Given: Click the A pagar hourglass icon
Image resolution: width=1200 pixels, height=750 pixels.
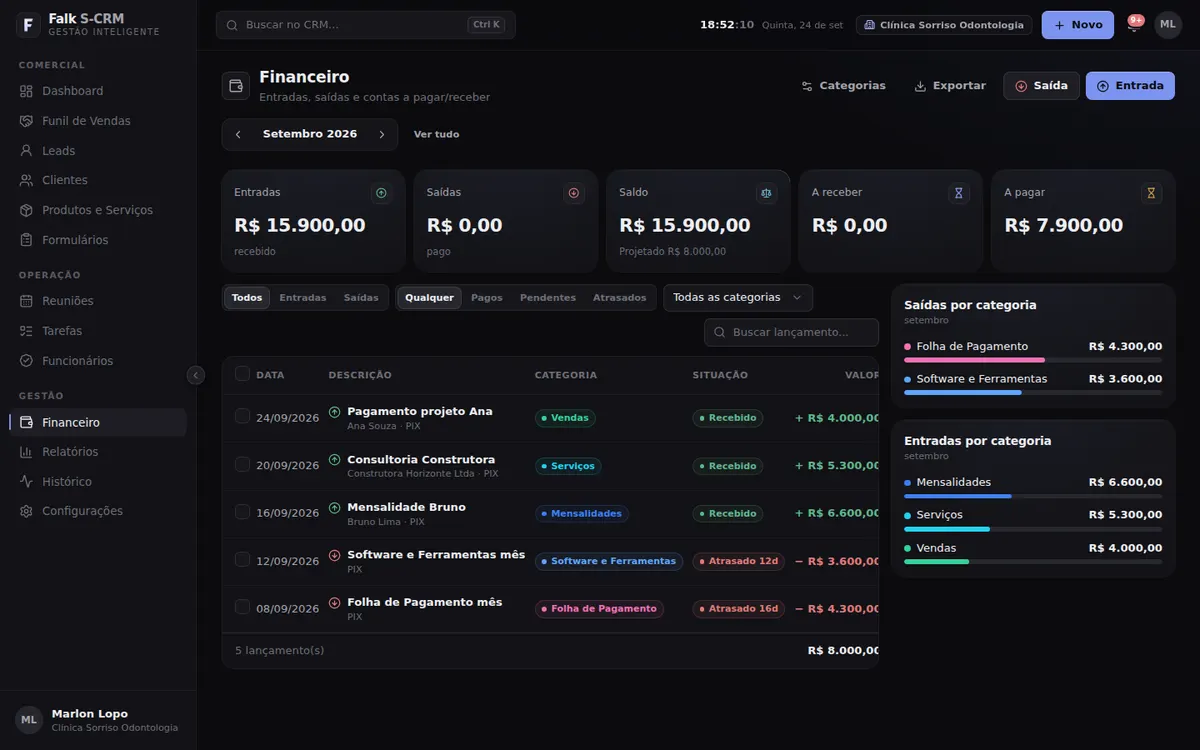Looking at the screenshot, I should pyautogui.click(x=1151, y=193).
